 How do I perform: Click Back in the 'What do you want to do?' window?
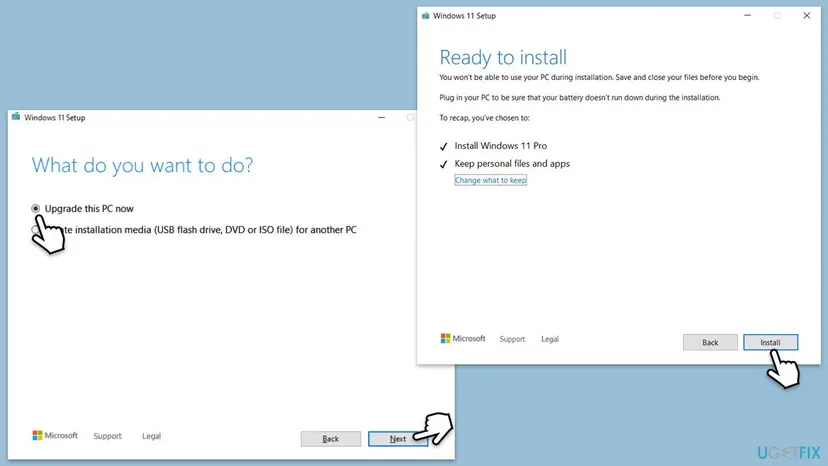tap(331, 439)
